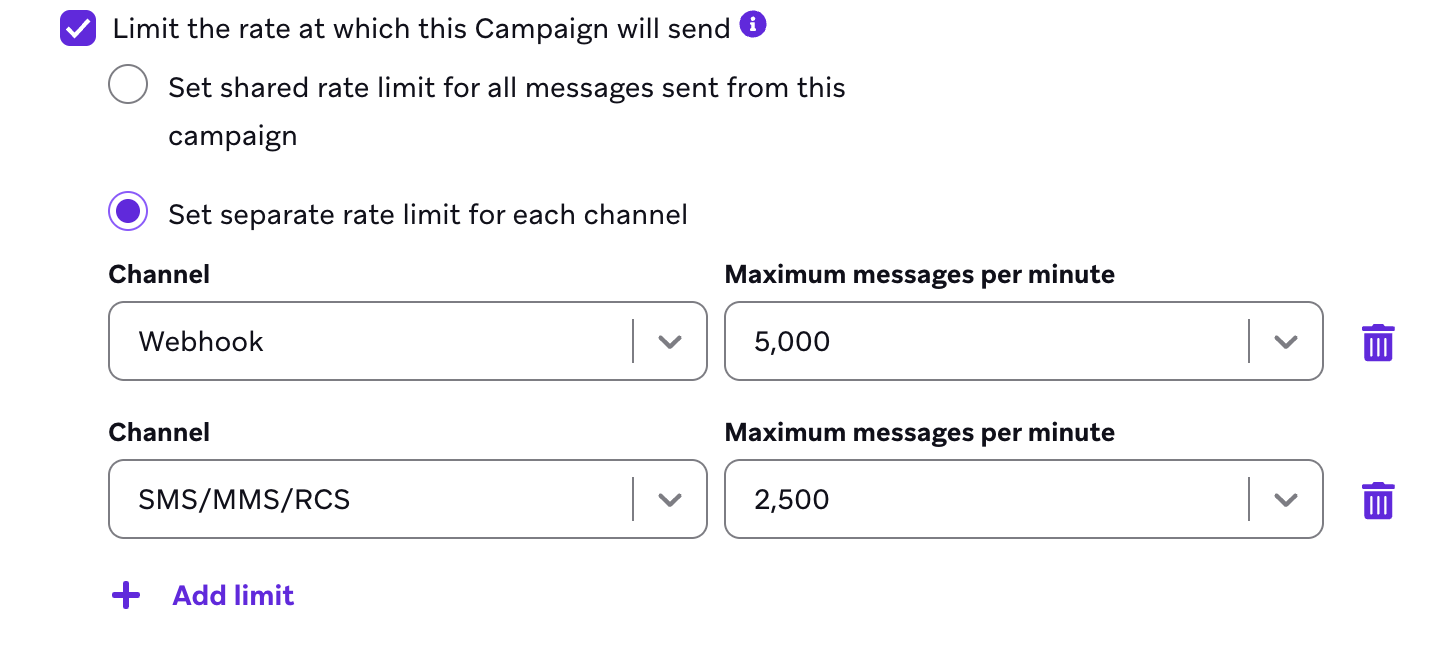Select separate rate limit for each channel
The image size is (1454, 664).
point(128,211)
